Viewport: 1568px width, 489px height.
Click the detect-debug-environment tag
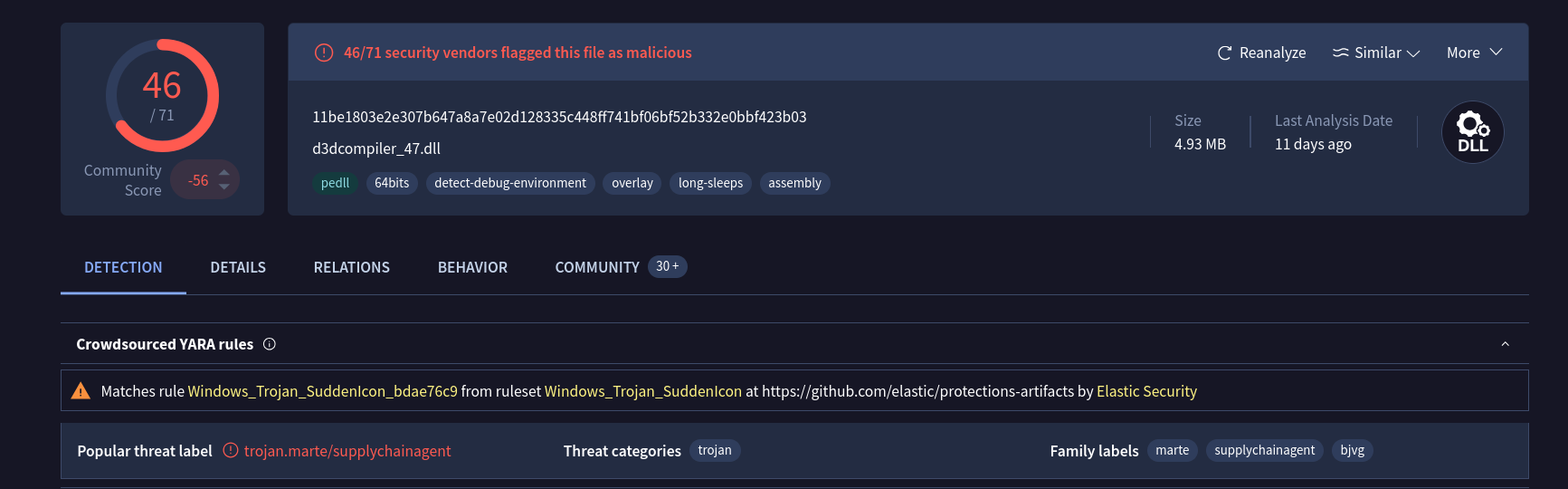tap(509, 183)
